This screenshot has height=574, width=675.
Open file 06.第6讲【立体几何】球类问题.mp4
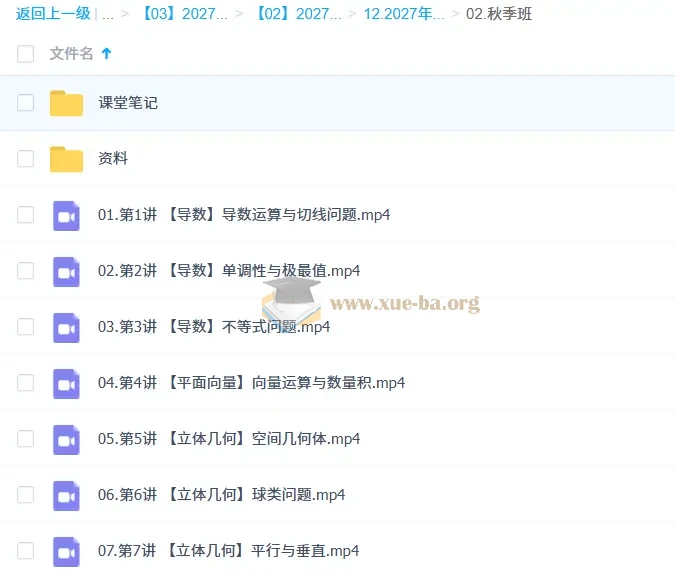(x=221, y=494)
